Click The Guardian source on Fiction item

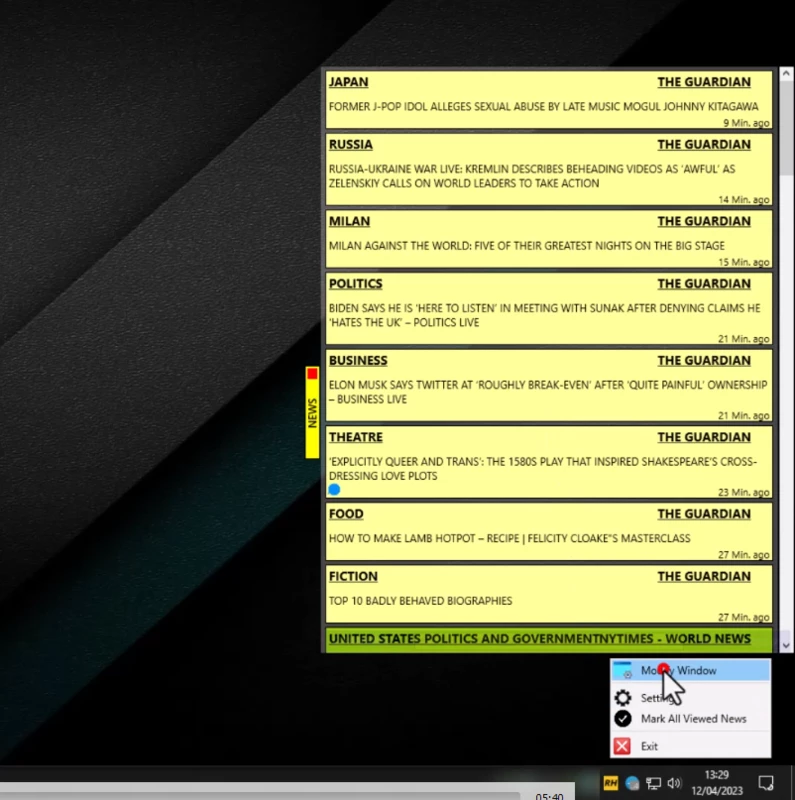(x=704, y=576)
